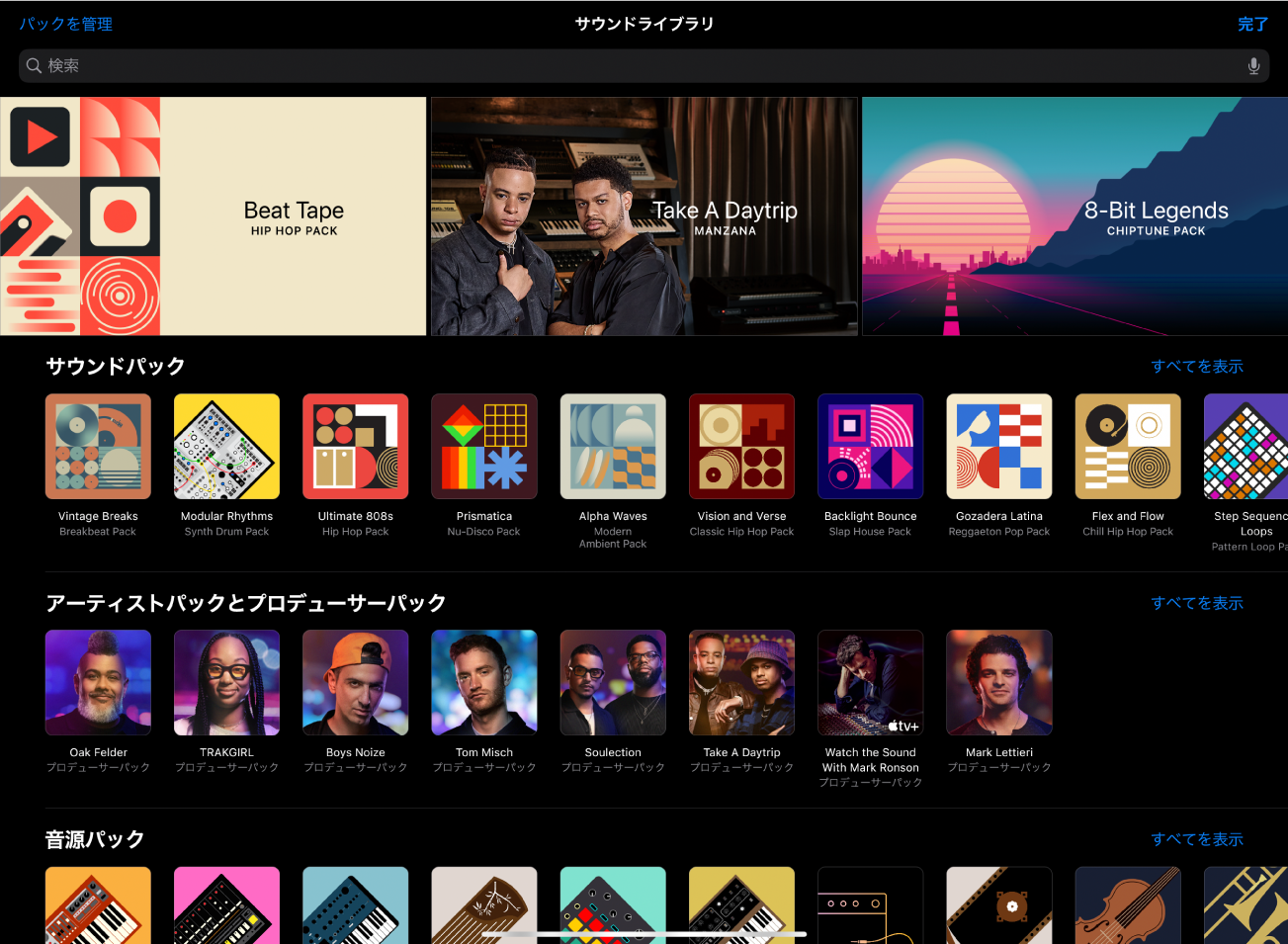Image resolution: width=1288 pixels, height=944 pixels.
Task: Click the Chill Hip Hop Pack subtitle
Action: coord(1128,532)
